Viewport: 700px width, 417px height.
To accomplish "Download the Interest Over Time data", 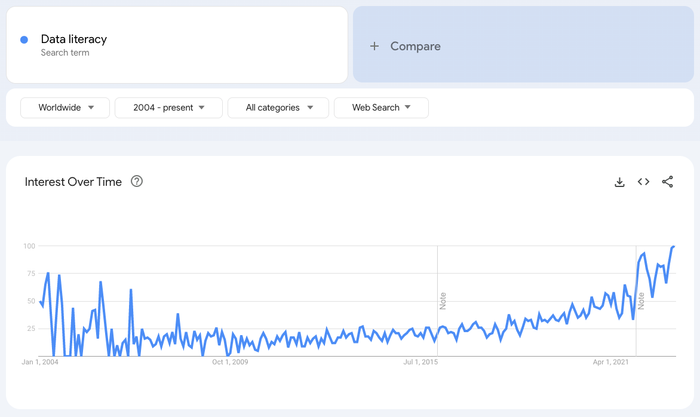I will (x=619, y=182).
